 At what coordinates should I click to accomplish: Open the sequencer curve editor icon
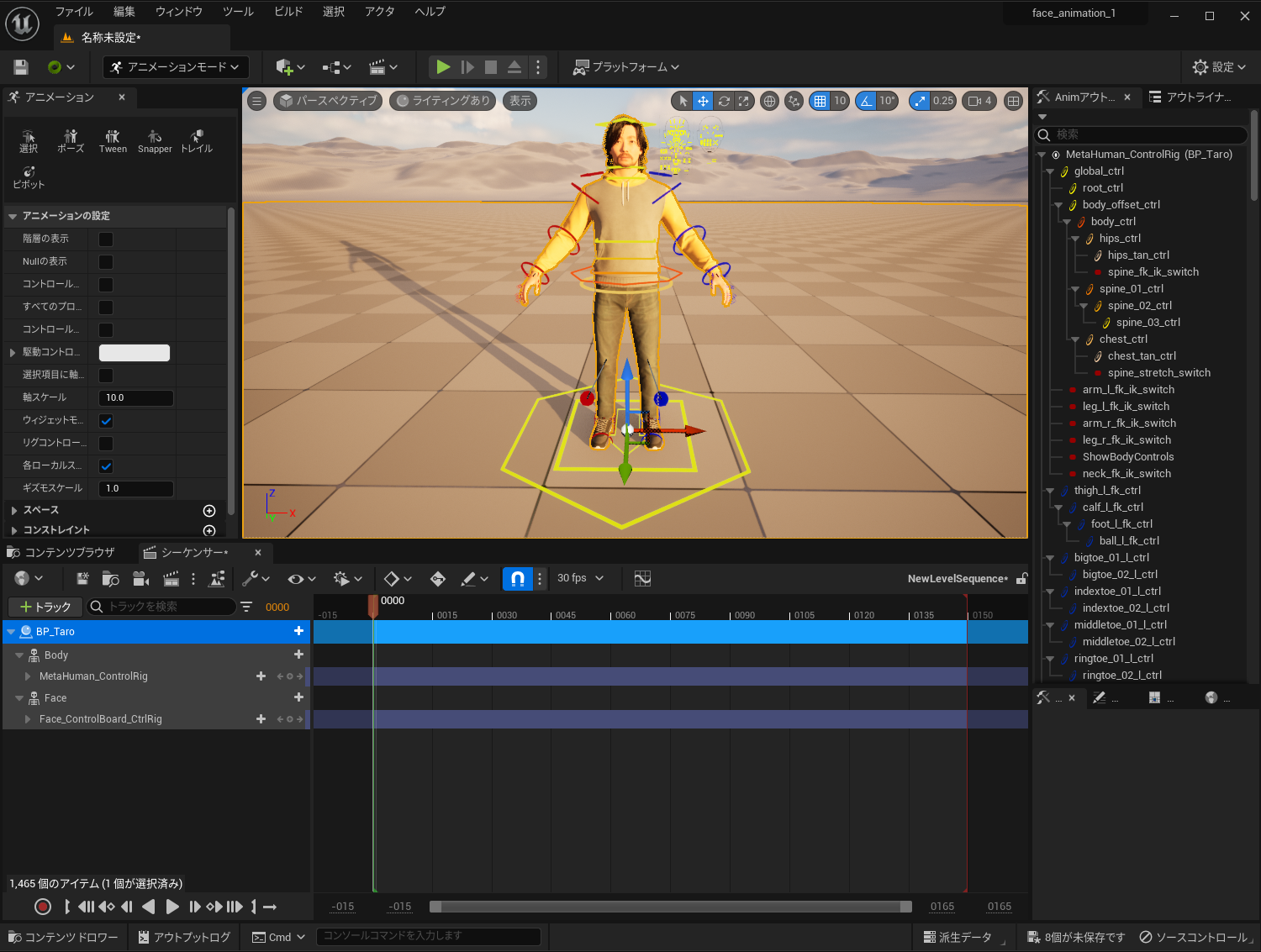click(642, 579)
